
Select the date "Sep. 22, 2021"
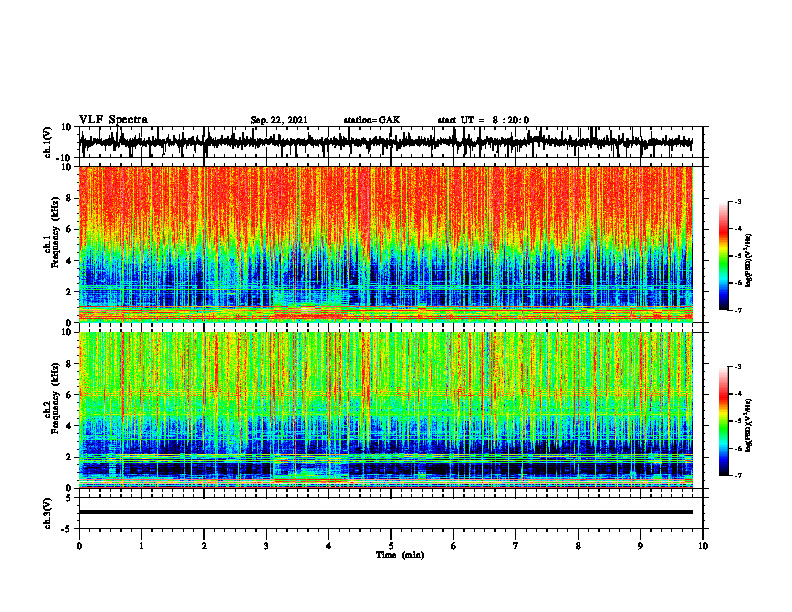279,120
